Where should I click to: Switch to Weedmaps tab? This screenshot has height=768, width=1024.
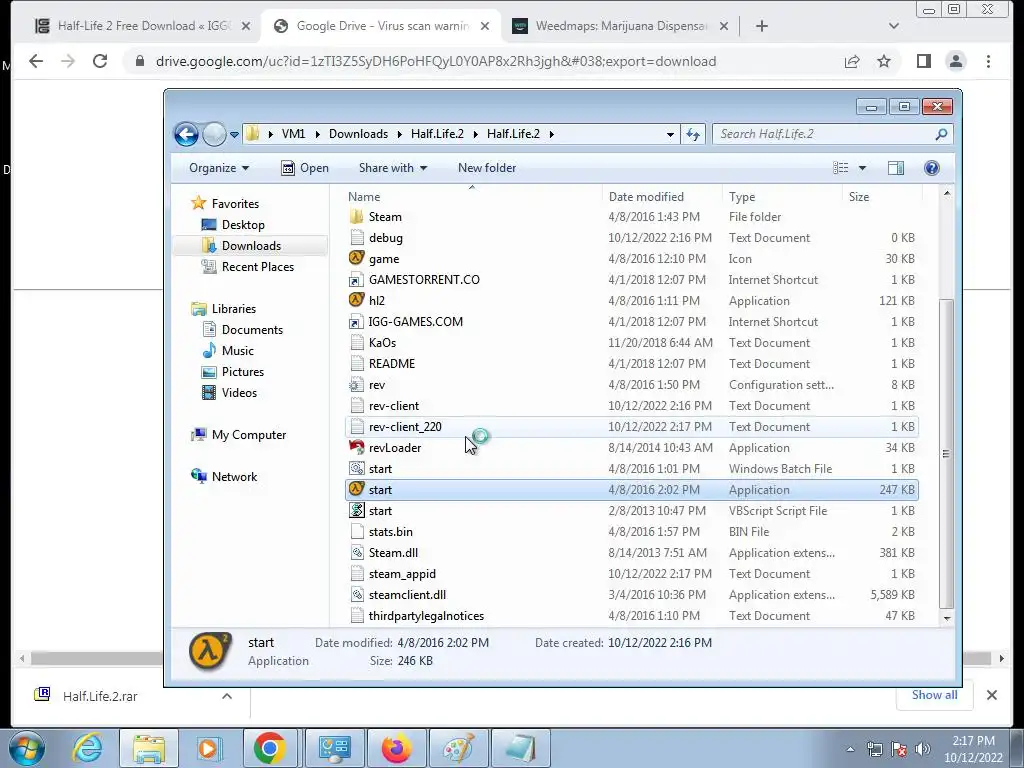coord(620,26)
